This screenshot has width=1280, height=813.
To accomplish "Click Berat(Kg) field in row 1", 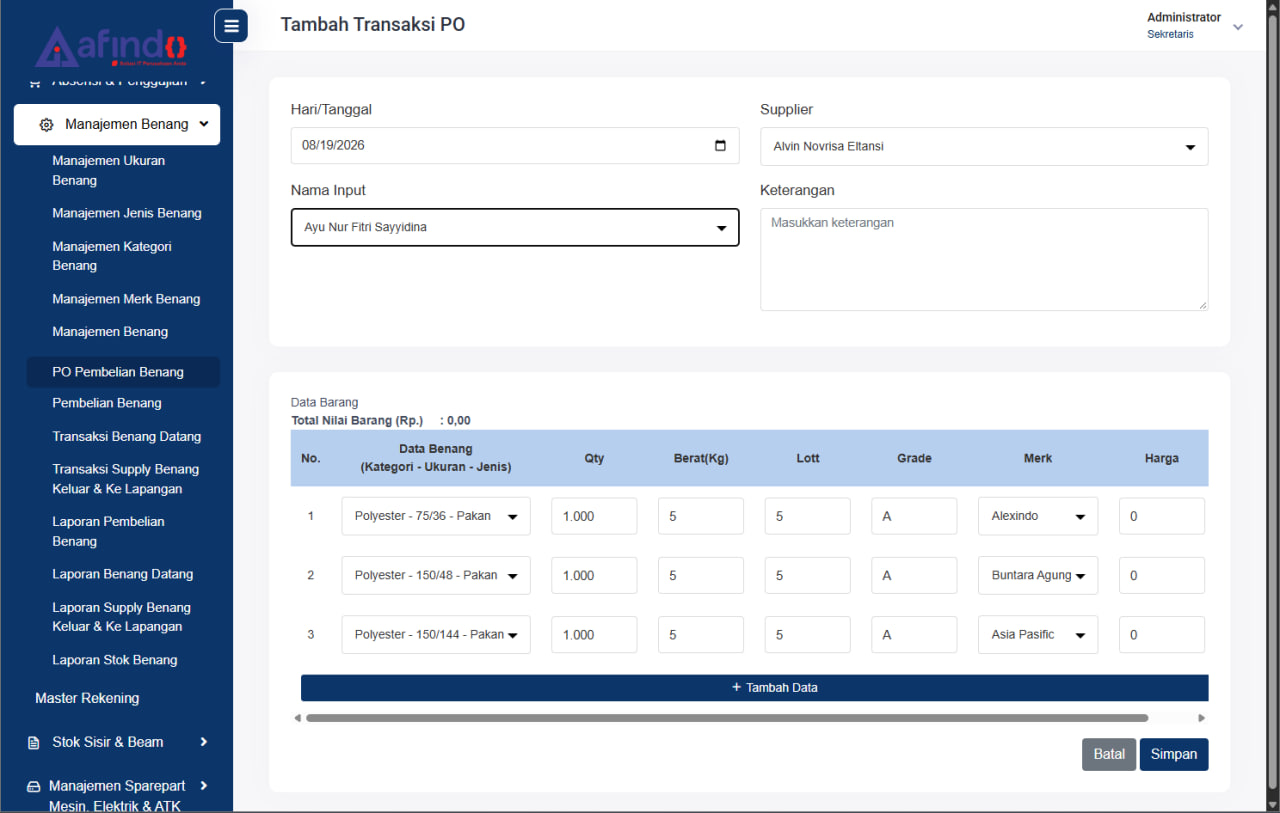I will pos(701,516).
